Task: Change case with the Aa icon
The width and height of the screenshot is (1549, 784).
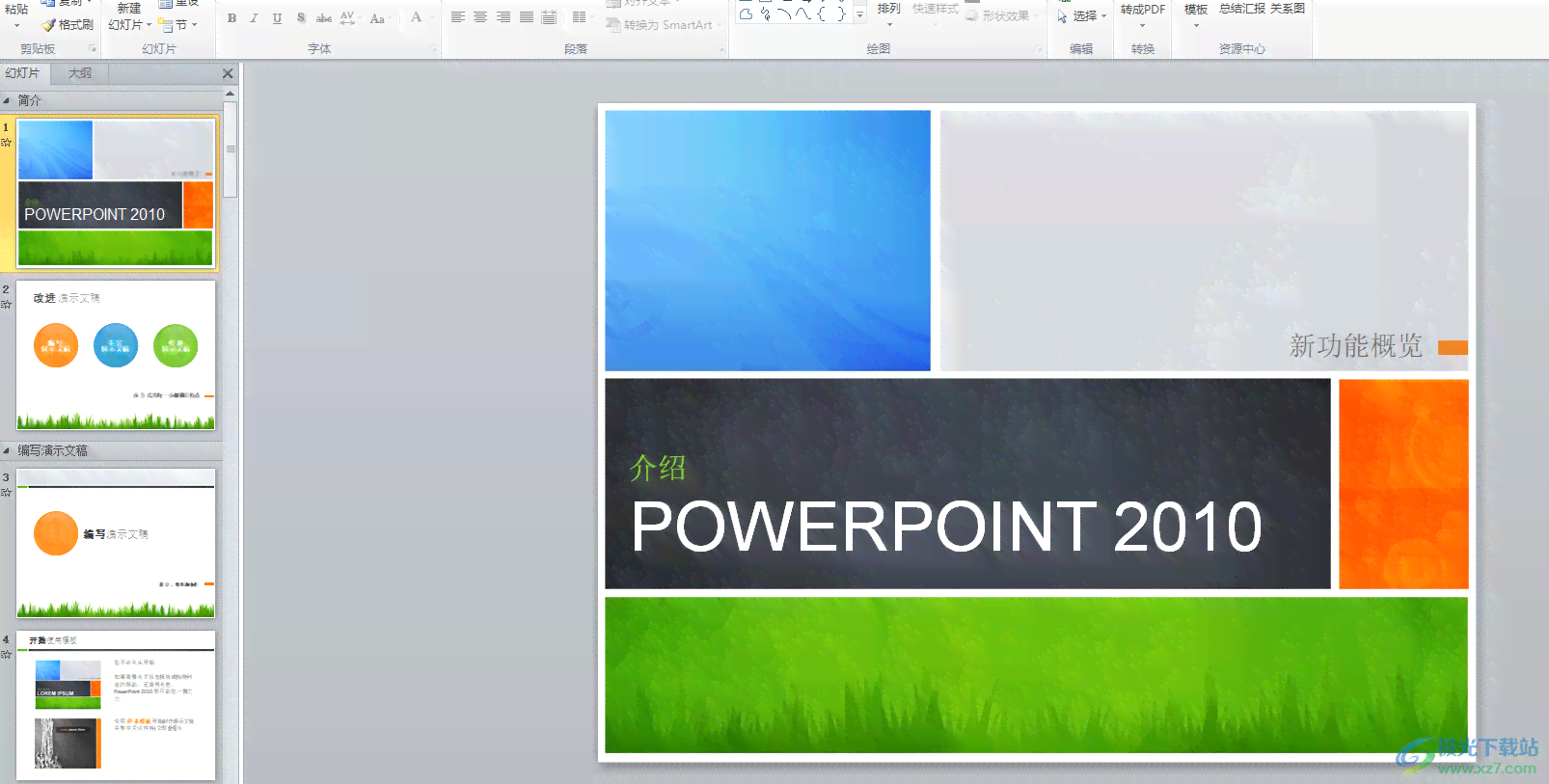Action: pos(377,18)
